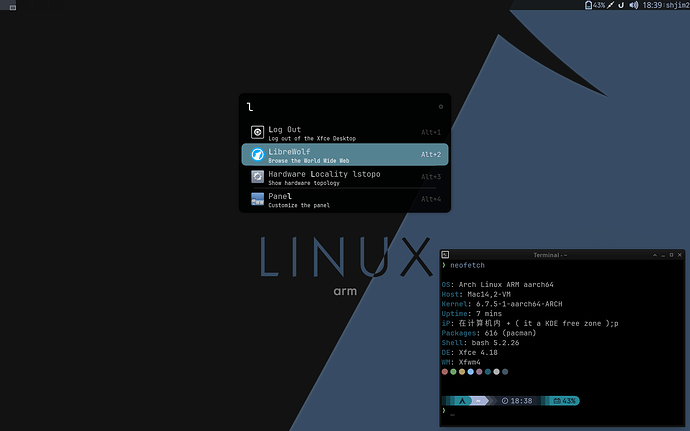Click the Alt+2 shortcut label in launcher
Viewport: 690px width, 431px height.
tap(431, 155)
